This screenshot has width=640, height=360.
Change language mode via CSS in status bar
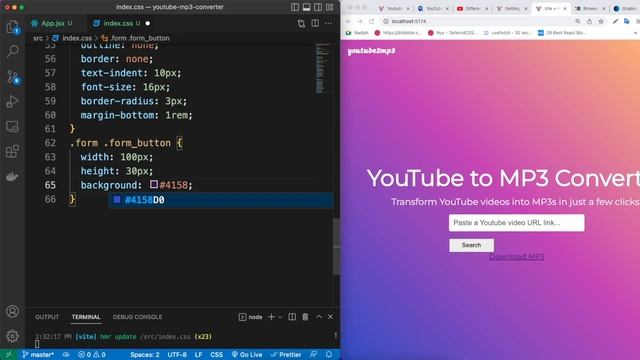(216, 354)
